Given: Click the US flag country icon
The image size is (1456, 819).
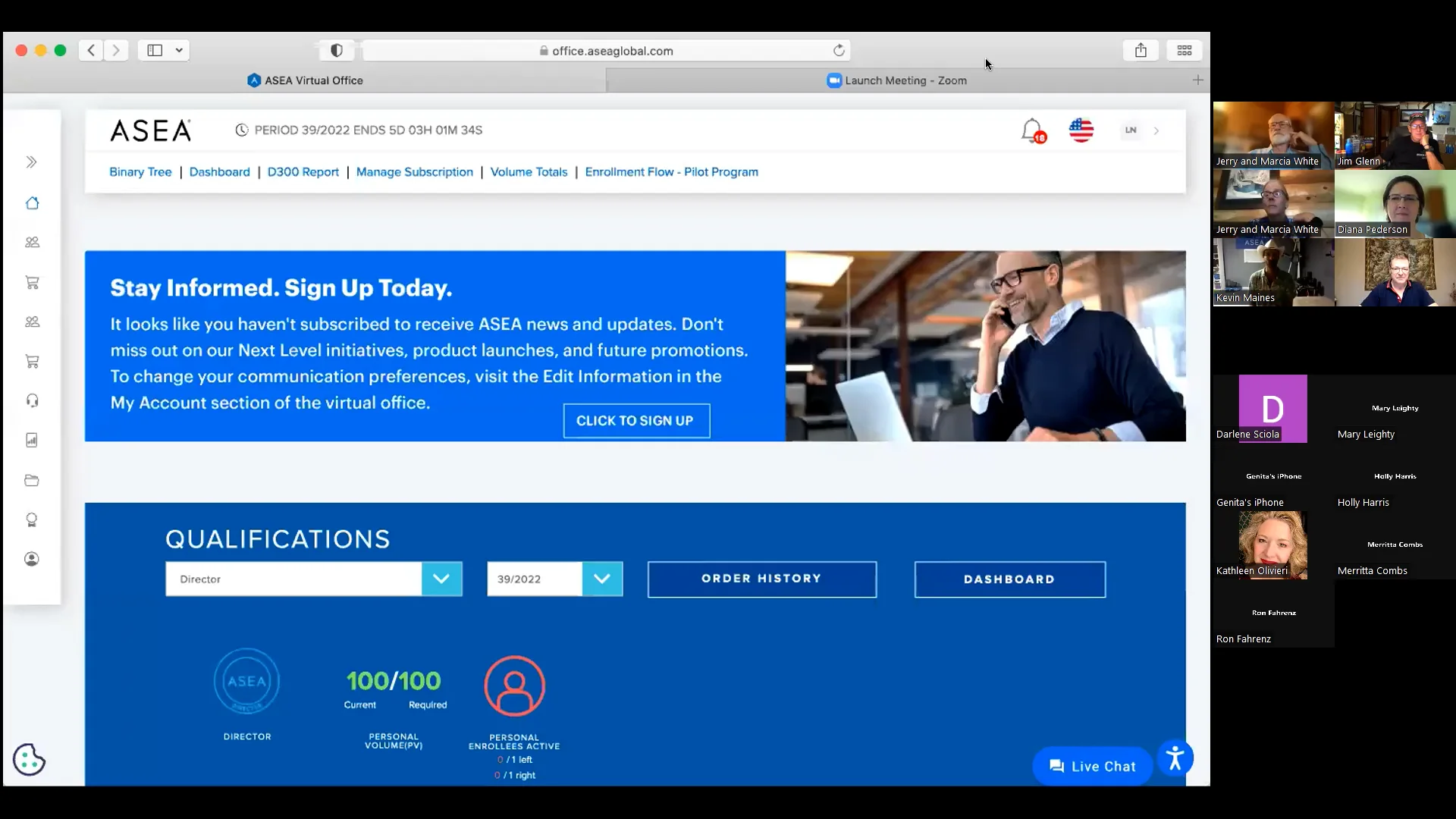Looking at the screenshot, I should click(x=1081, y=130).
